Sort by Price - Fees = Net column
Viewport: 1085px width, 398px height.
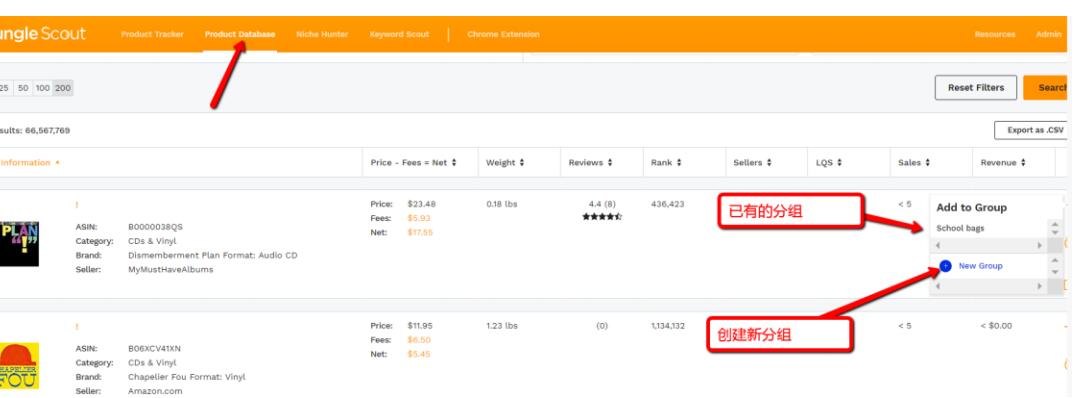413,163
